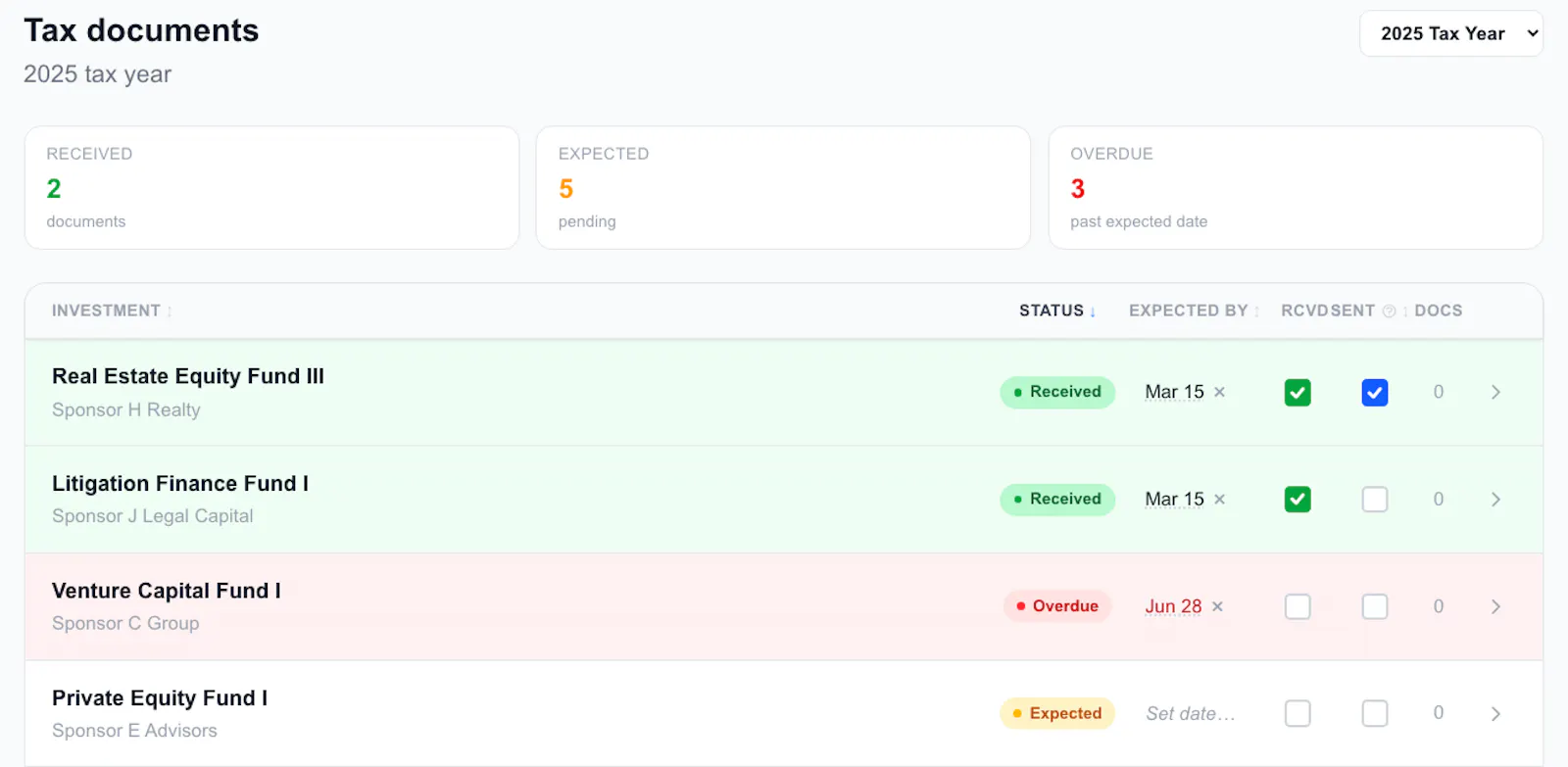This screenshot has width=1568, height=767.
Task: Click Set date for Private Equity Fund I
Action: (x=1190, y=713)
